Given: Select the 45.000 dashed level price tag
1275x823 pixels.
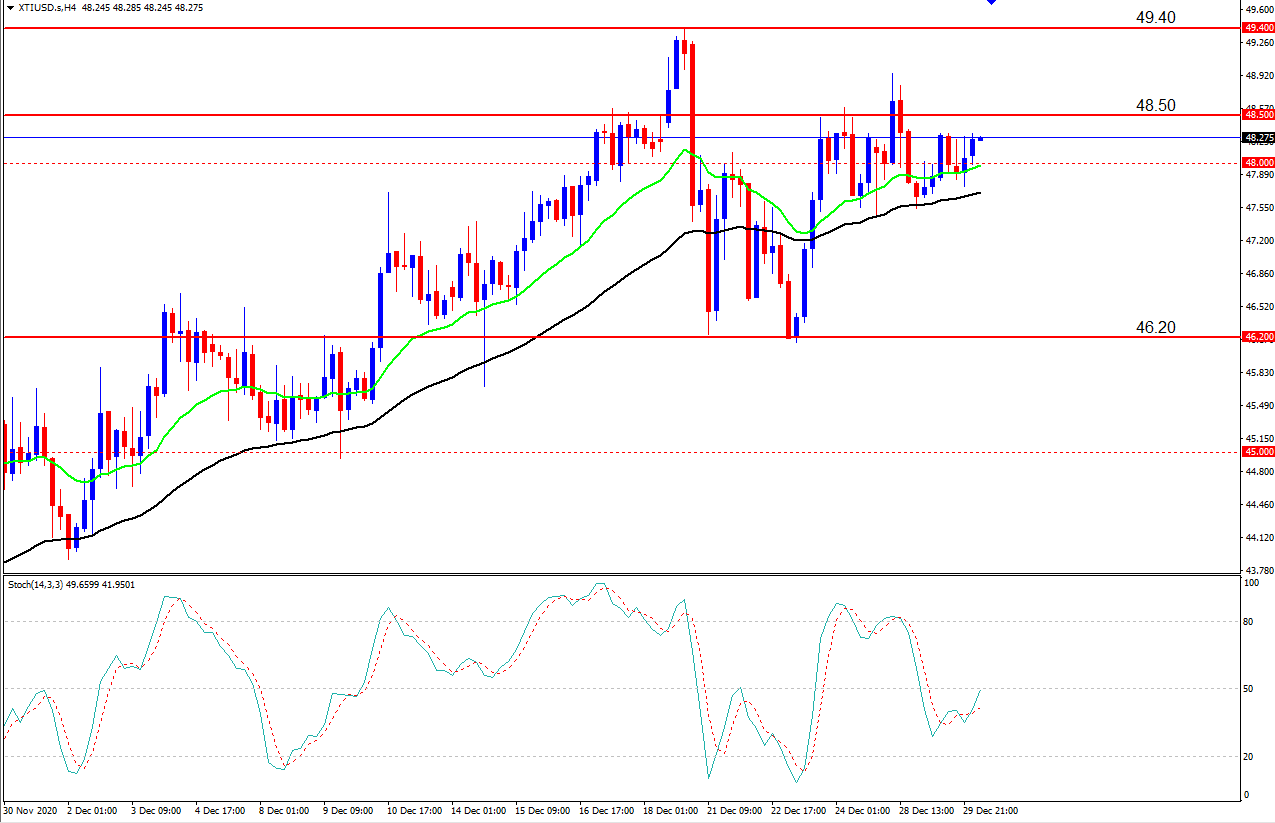Looking at the screenshot, I should click(1258, 452).
